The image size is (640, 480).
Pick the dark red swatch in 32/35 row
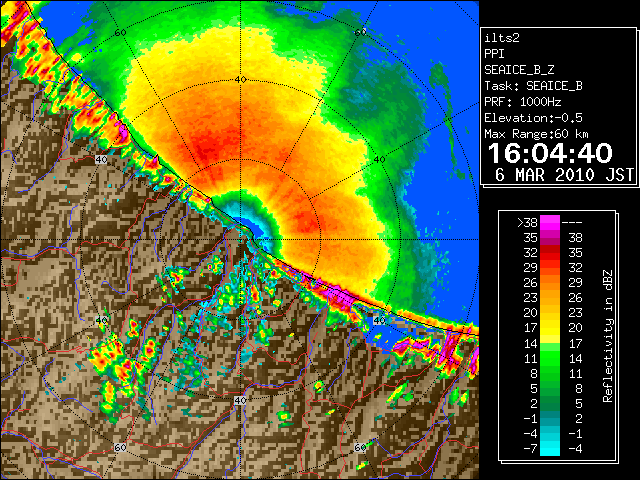(550, 253)
